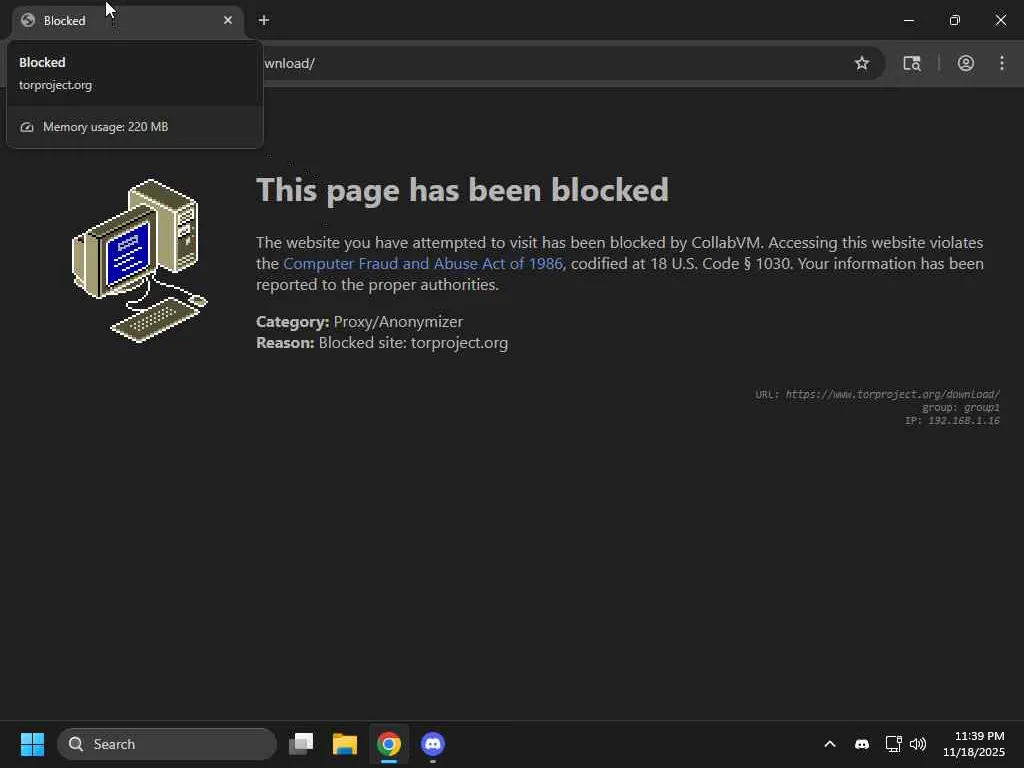Open Computer Fraud and Abuse Act link
Viewport: 1024px width, 768px height.
point(423,263)
